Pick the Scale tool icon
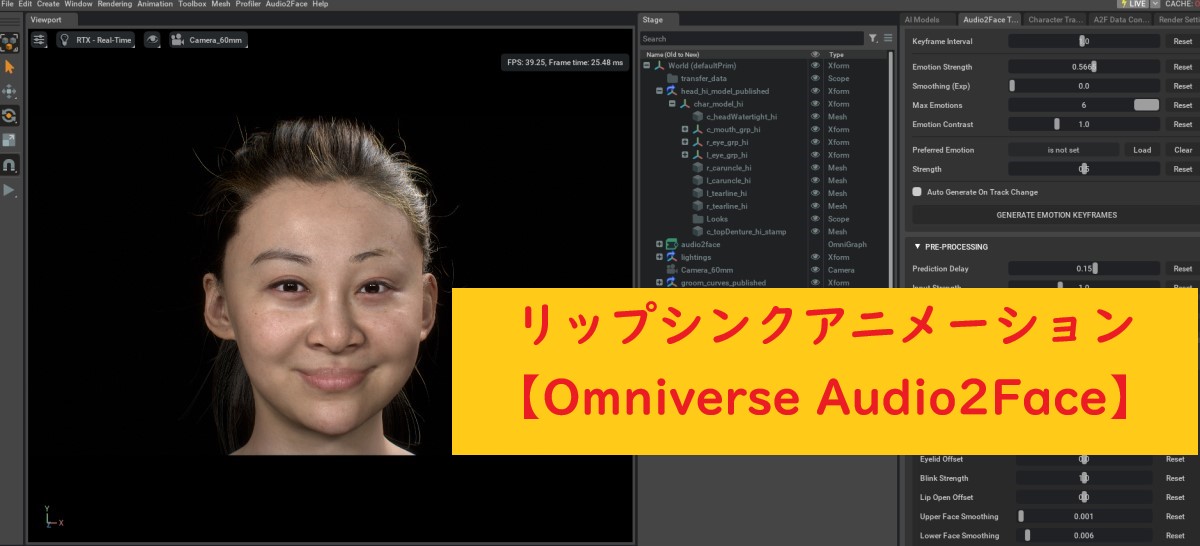Image resolution: width=1200 pixels, height=546 pixels. 9,140
